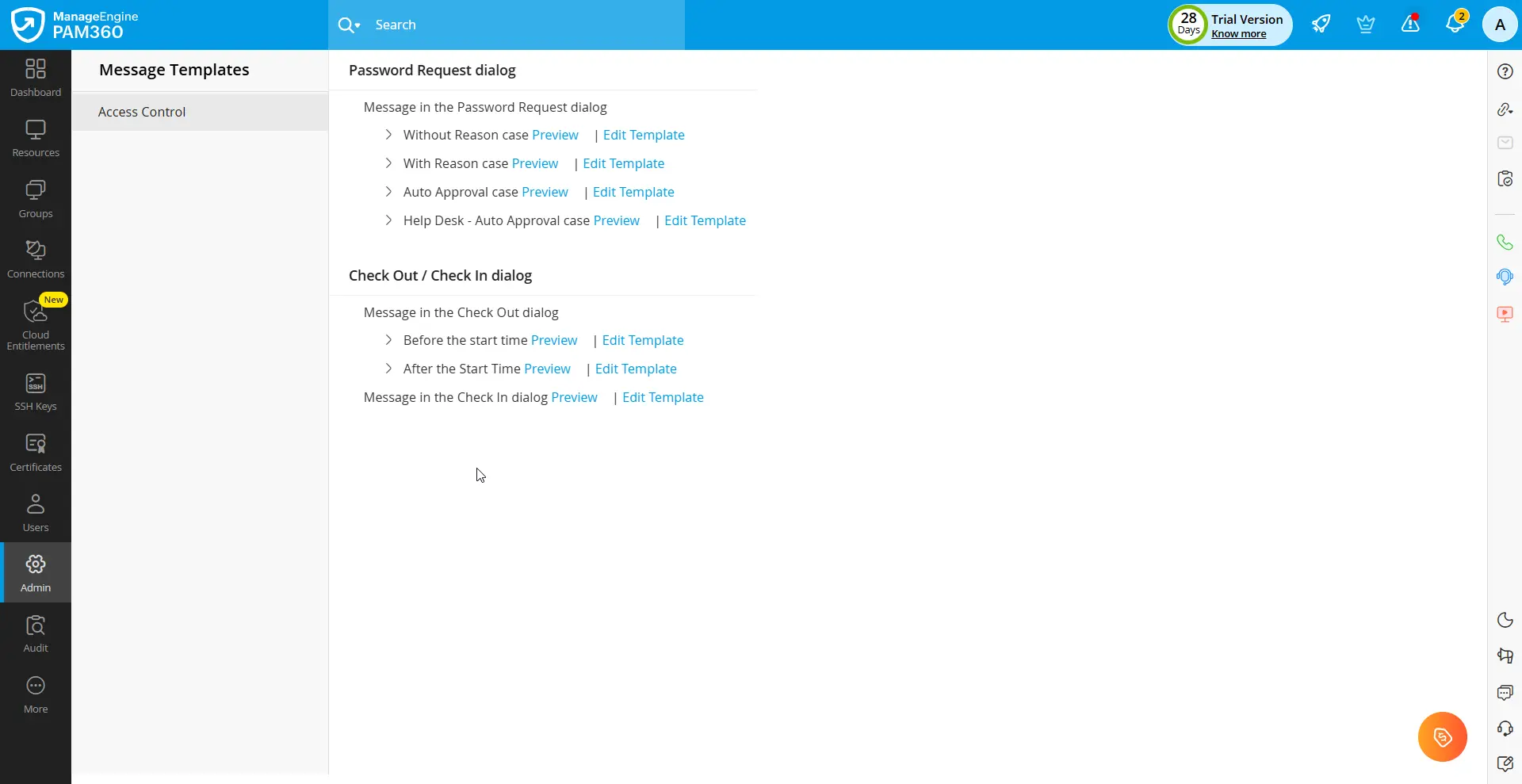The image size is (1522, 784).
Task: Open SSH Keys in the sidebar
Action: pyautogui.click(x=36, y=392)
